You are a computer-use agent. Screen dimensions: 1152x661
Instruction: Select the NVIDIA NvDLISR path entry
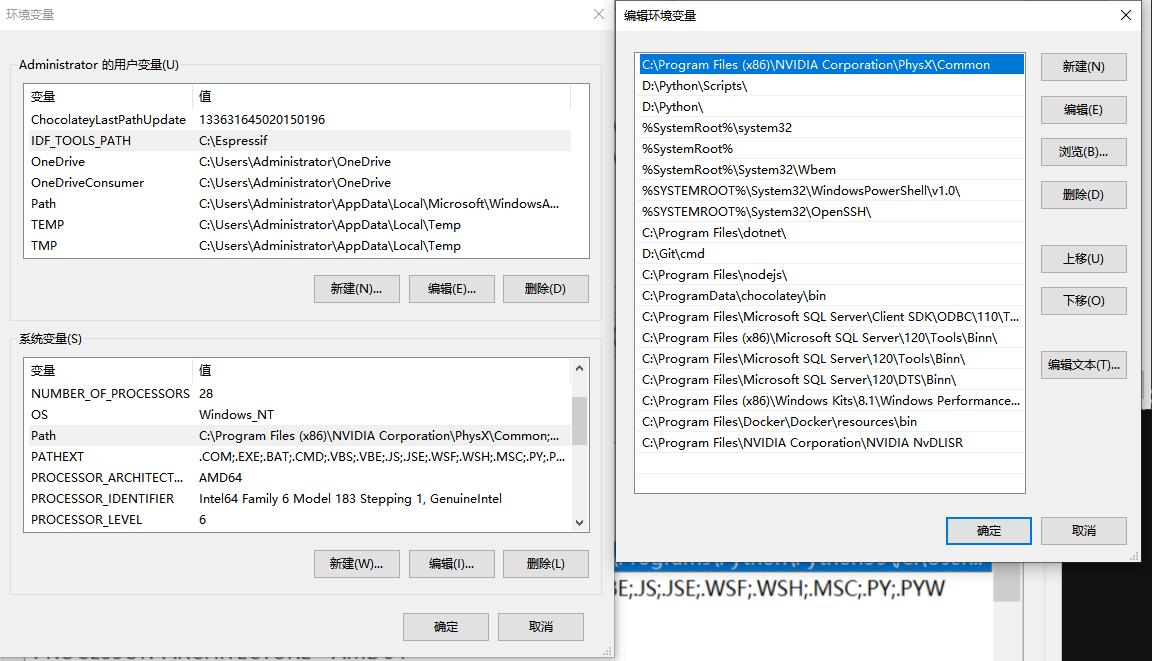pos(831,443)
